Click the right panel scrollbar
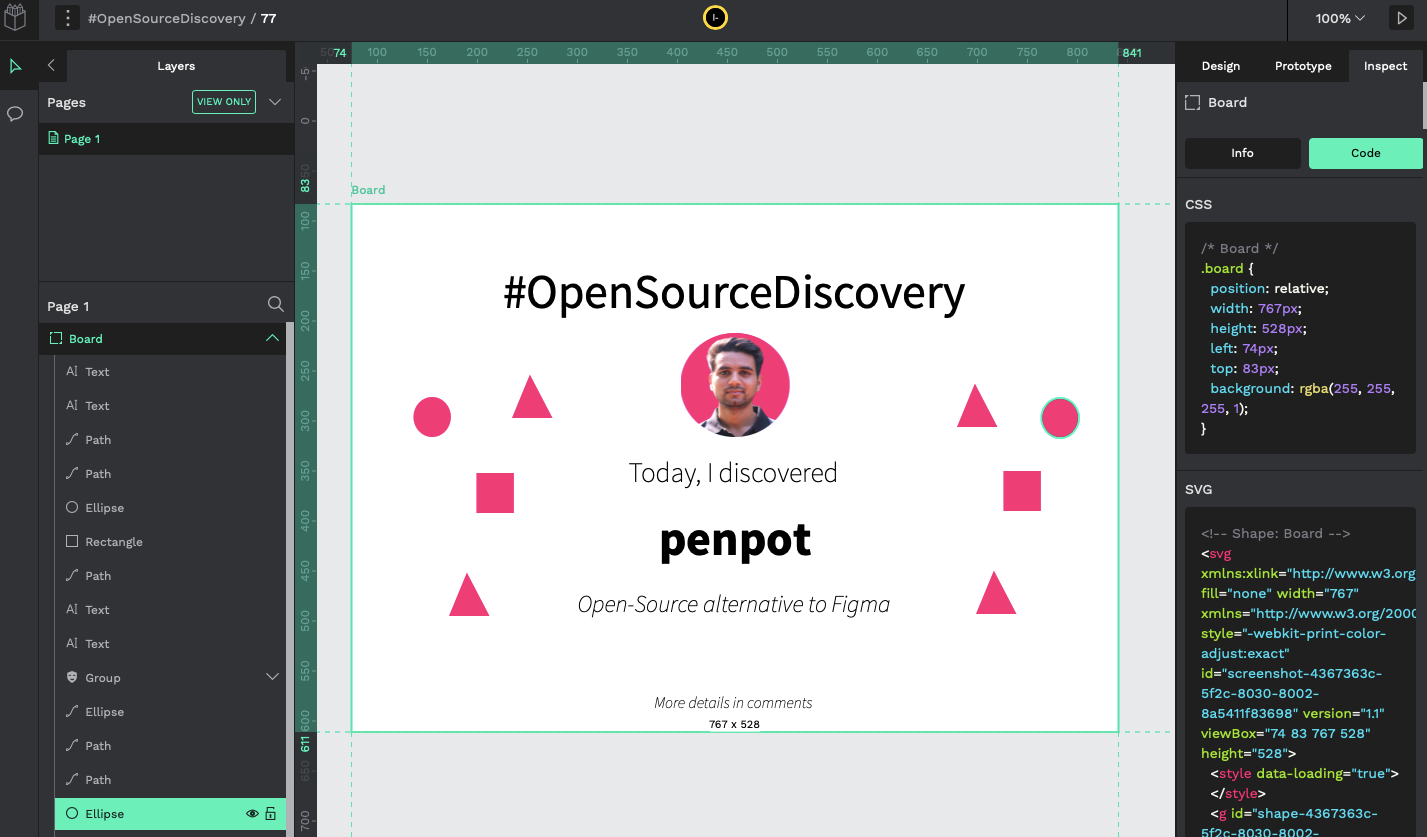Screen dimensions: 1427x837 click(x=1424, y=105)
